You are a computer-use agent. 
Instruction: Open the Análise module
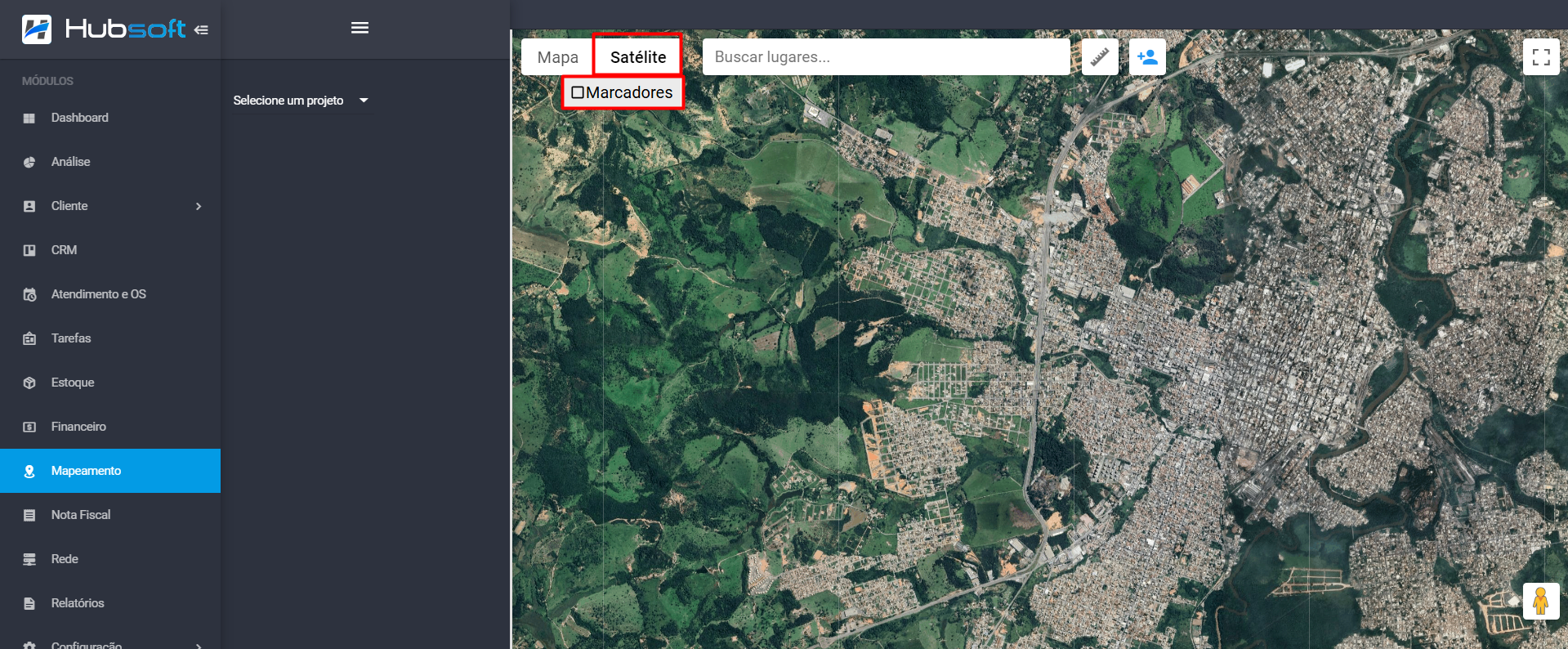[110, 162]
